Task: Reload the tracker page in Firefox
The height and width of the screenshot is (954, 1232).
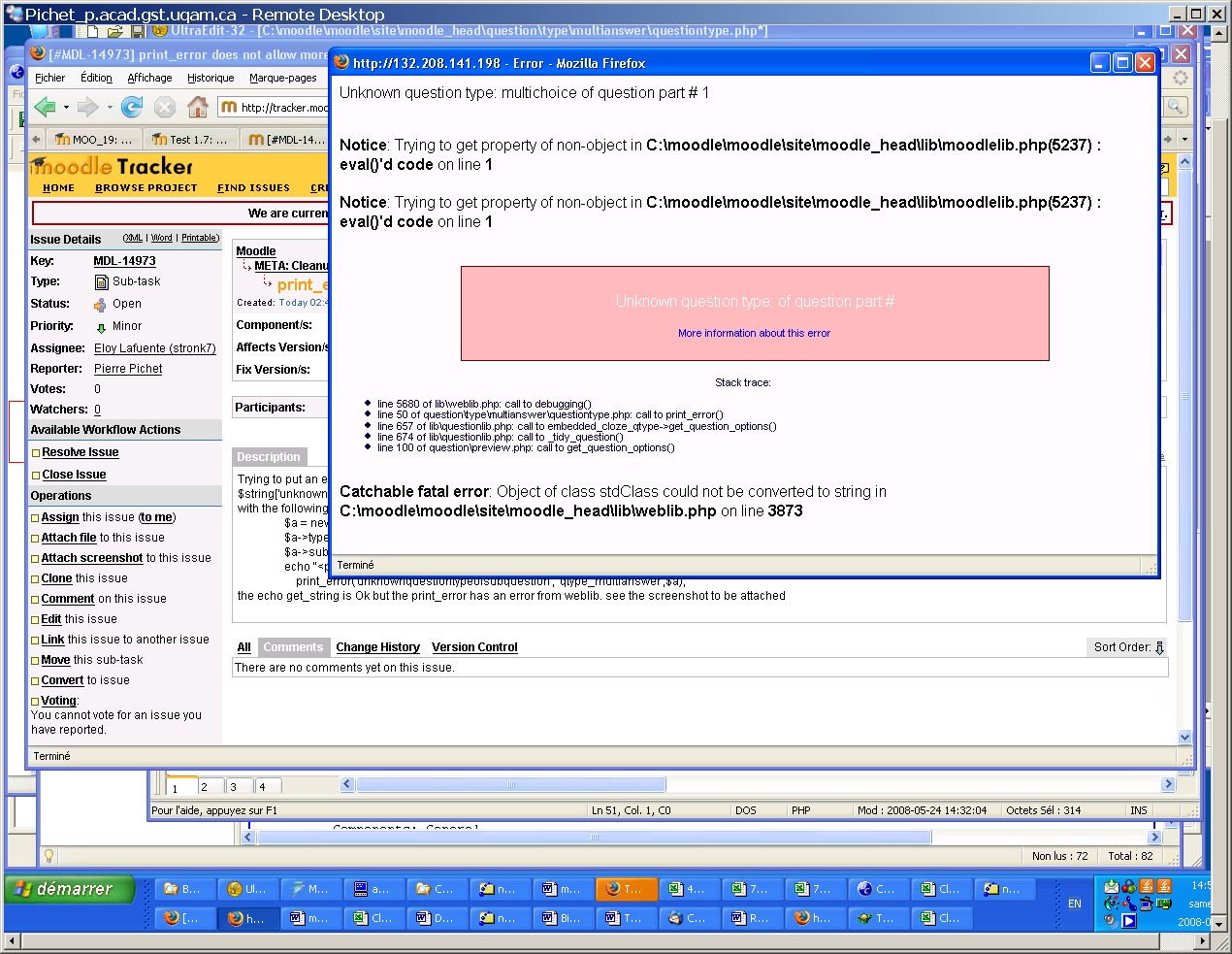Action: (x=133, y=107)
